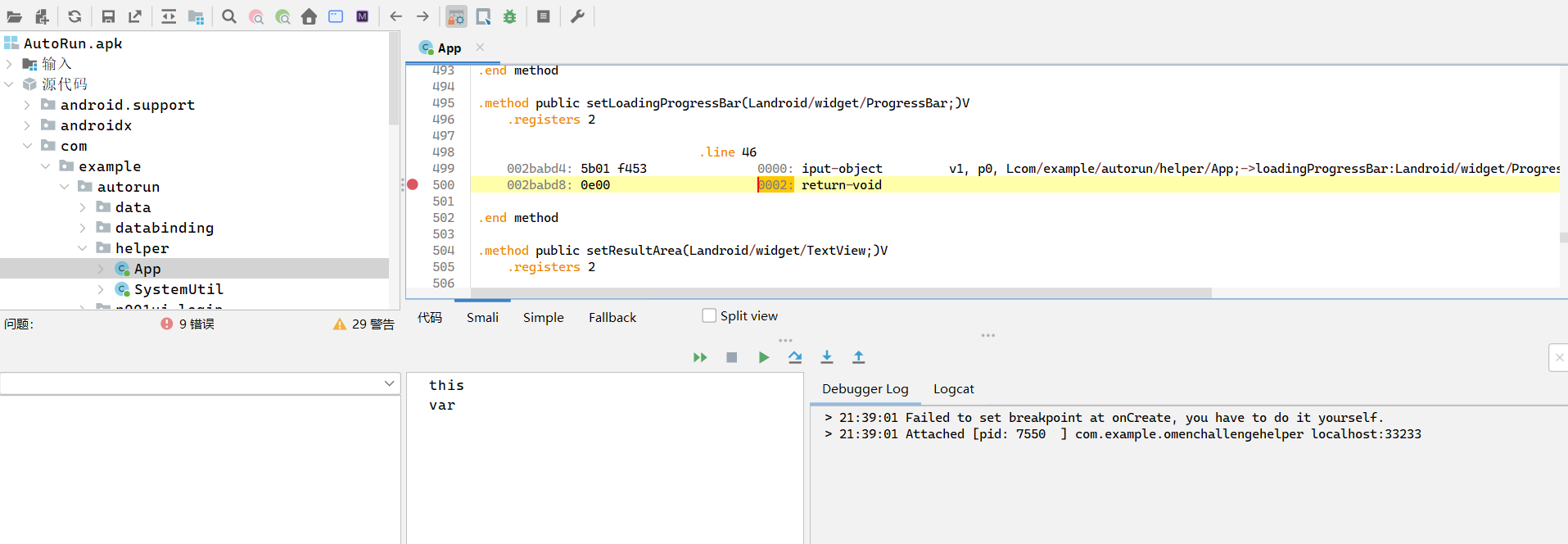The width and height of the screenshot is (1568, 544).
Task: Switch to the Simple tab
Action: point(544,317)
